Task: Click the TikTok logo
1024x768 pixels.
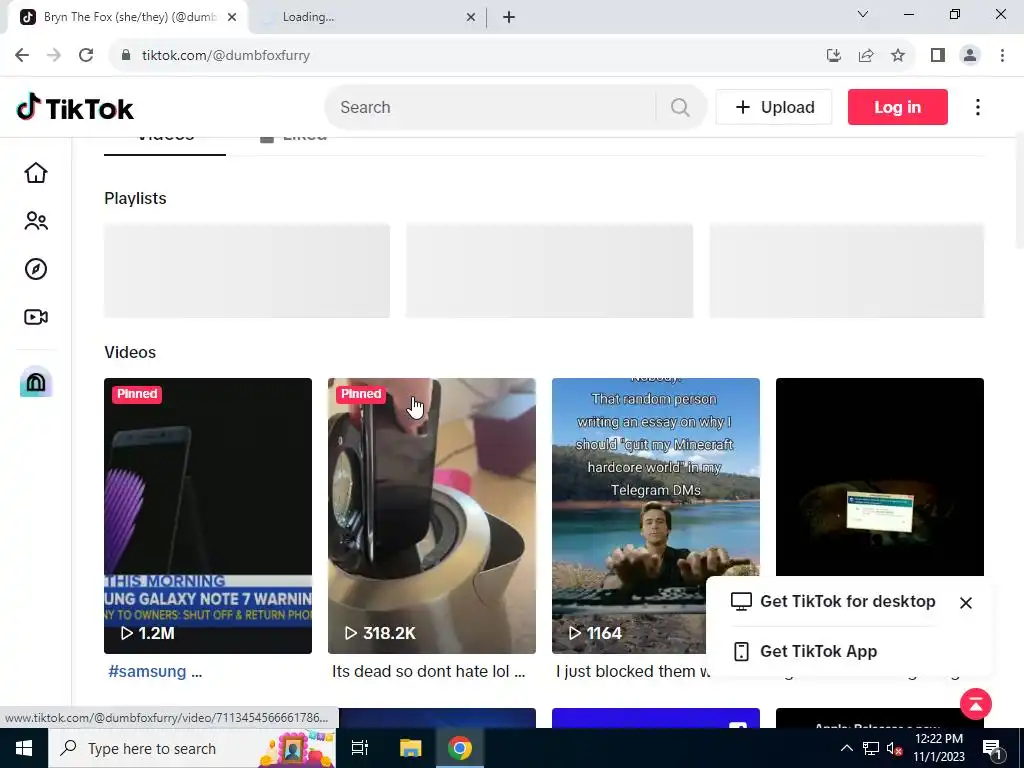Action: 74,108
